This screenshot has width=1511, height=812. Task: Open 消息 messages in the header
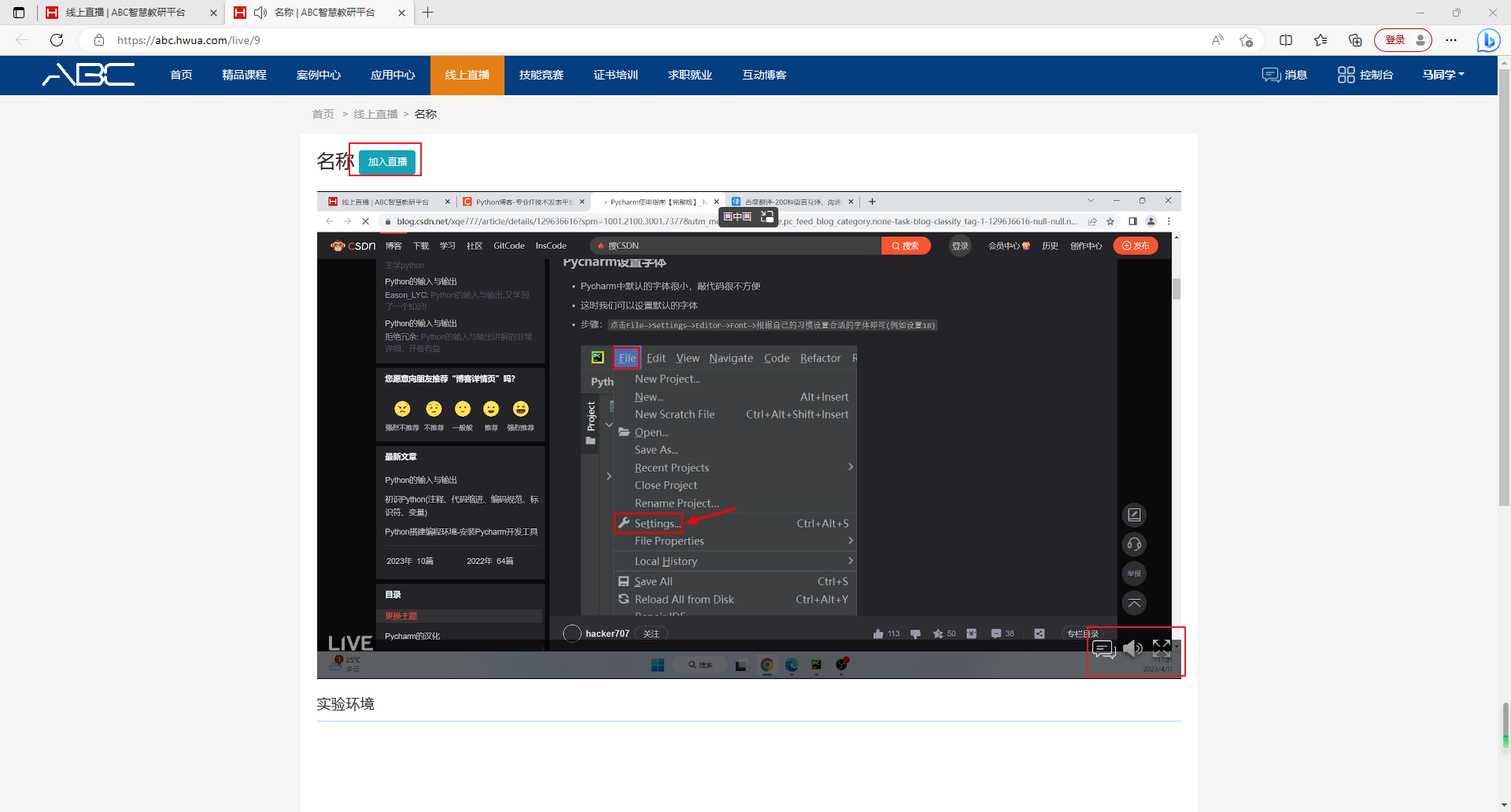(1284, 75)
